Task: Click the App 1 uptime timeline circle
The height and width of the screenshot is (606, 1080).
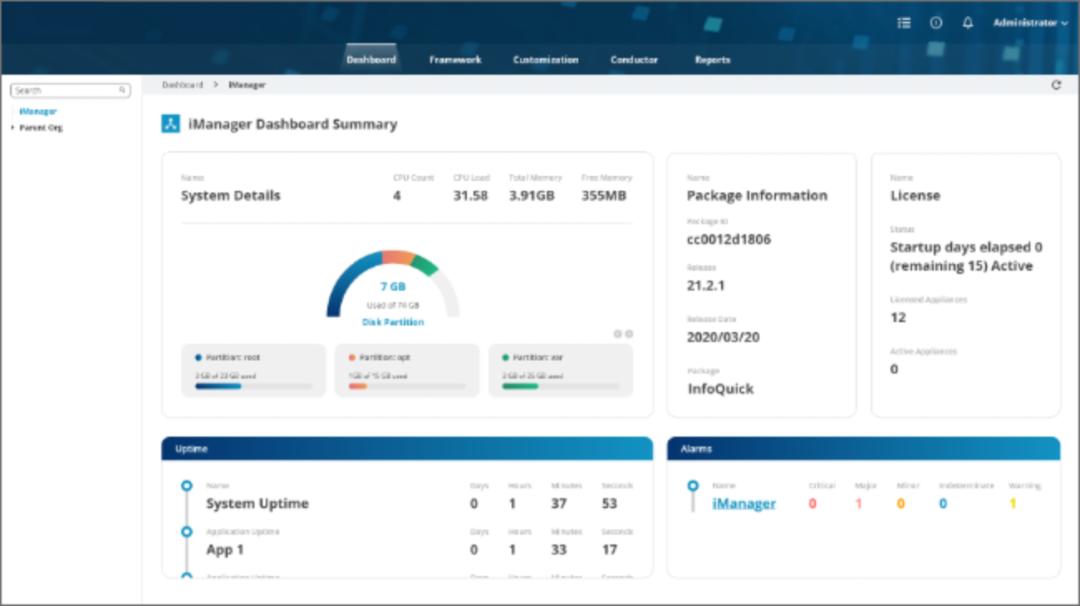Action: pyautogui.click(x=186, y=532)
